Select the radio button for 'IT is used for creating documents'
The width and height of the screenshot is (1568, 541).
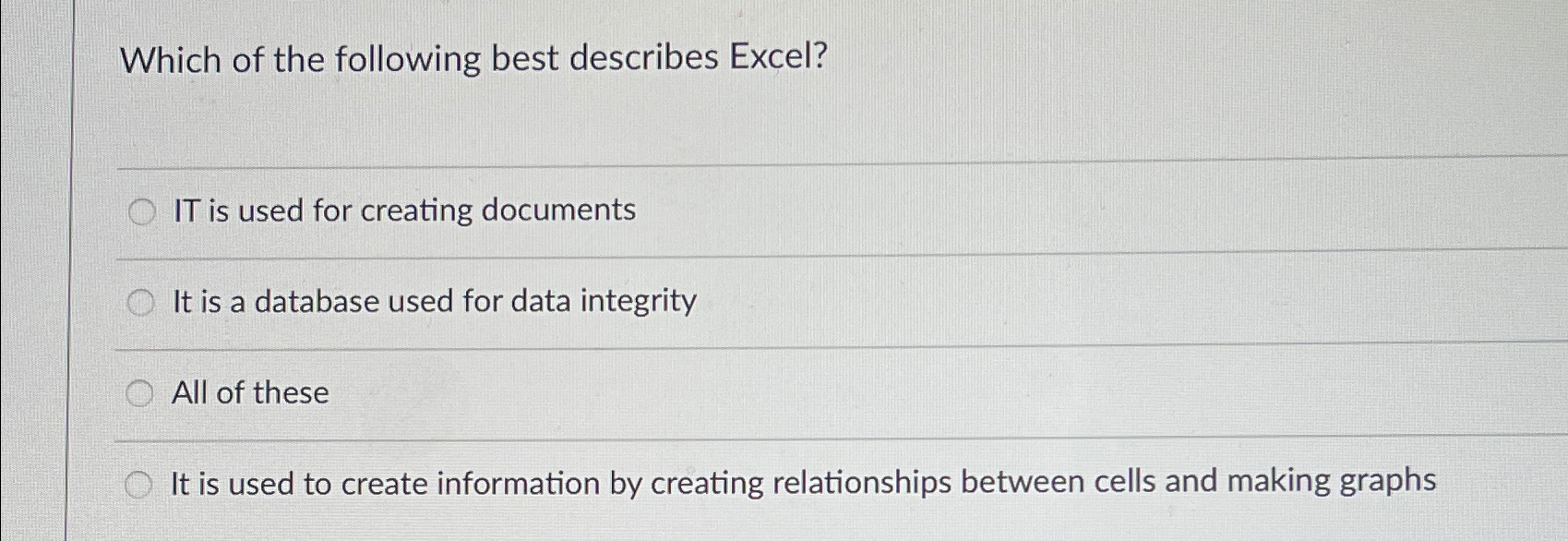pos(140,212)
